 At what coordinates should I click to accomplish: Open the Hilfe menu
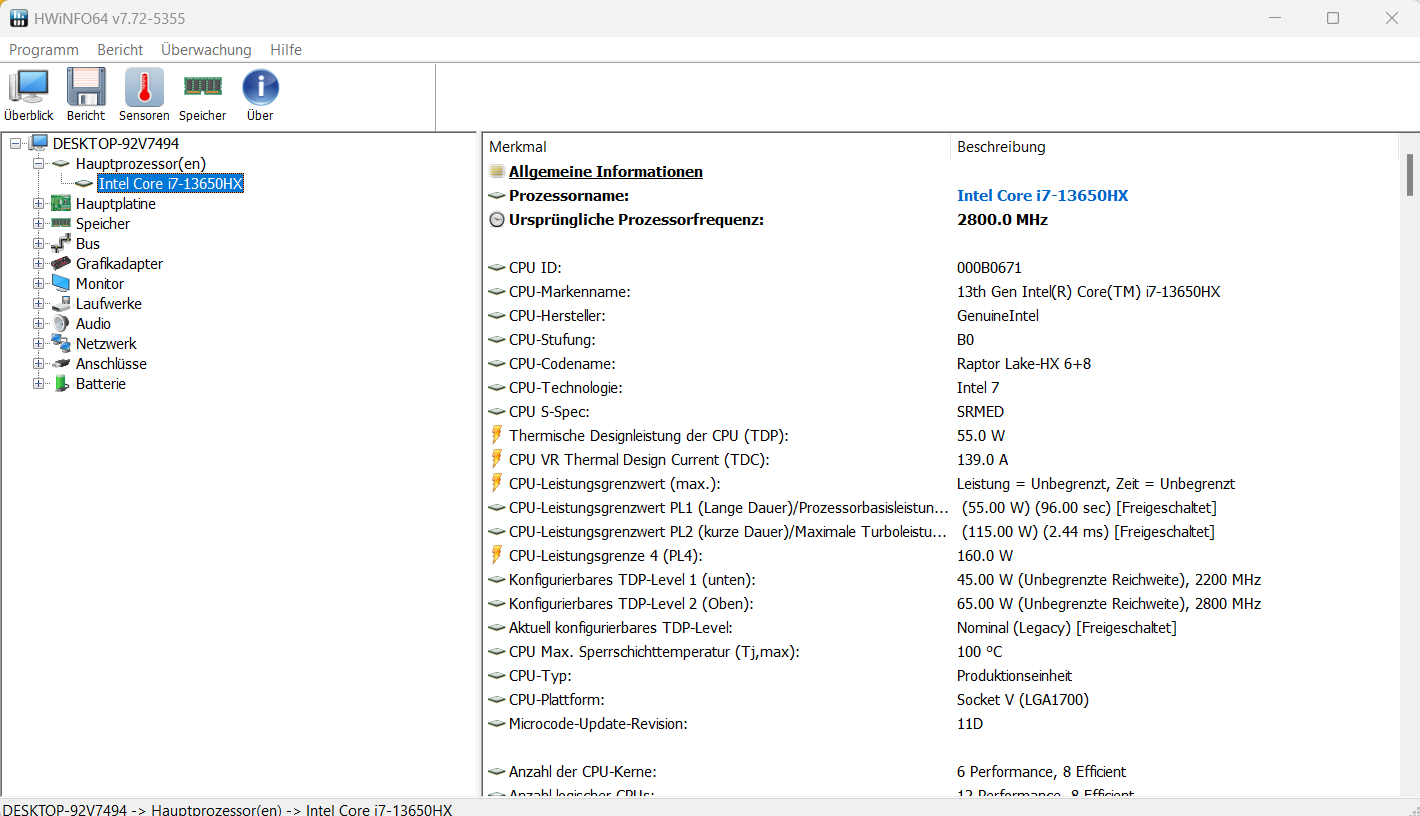286,50
